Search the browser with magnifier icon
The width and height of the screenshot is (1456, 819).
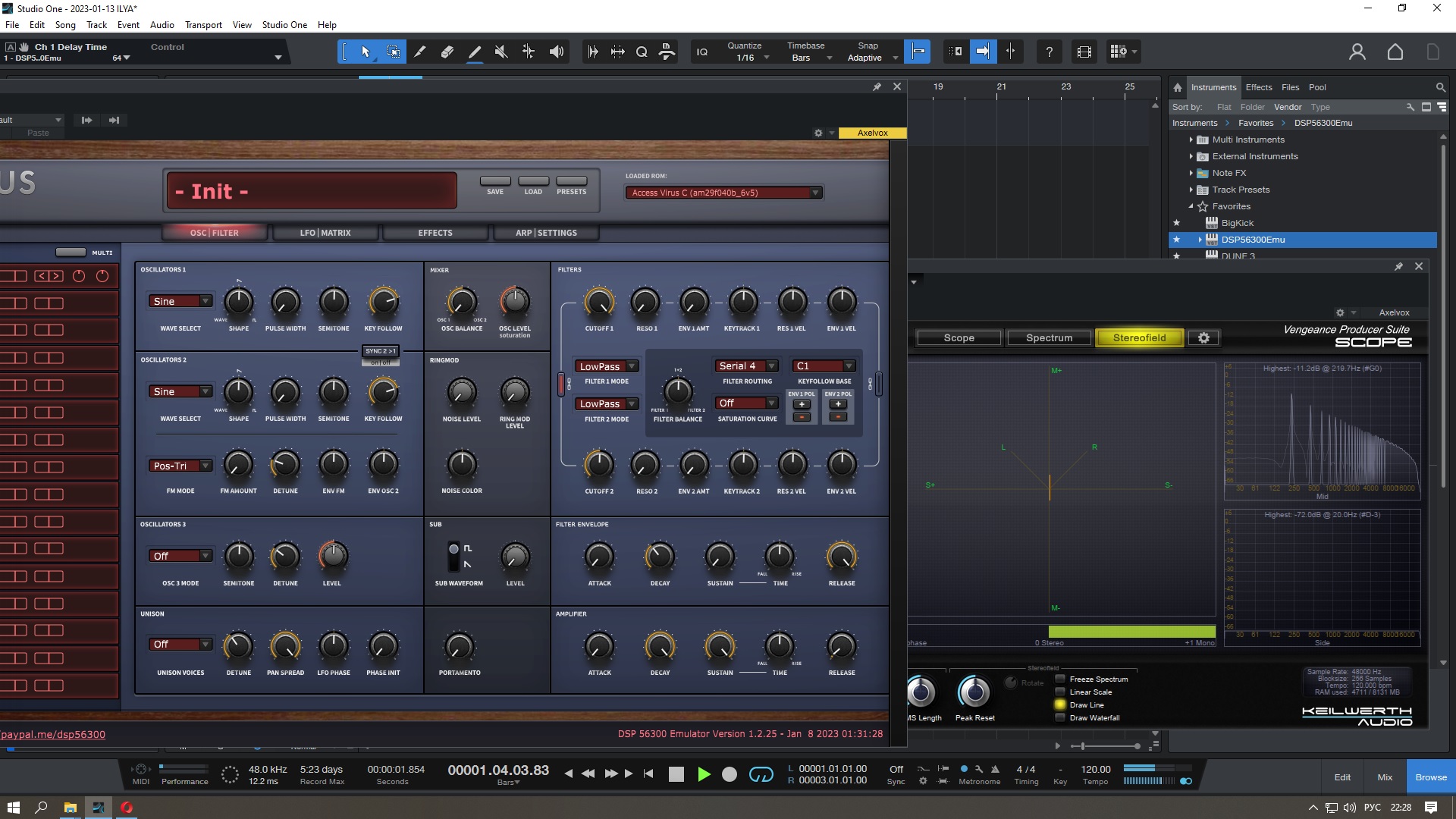pyautogui.click(x=1440, y=87)
